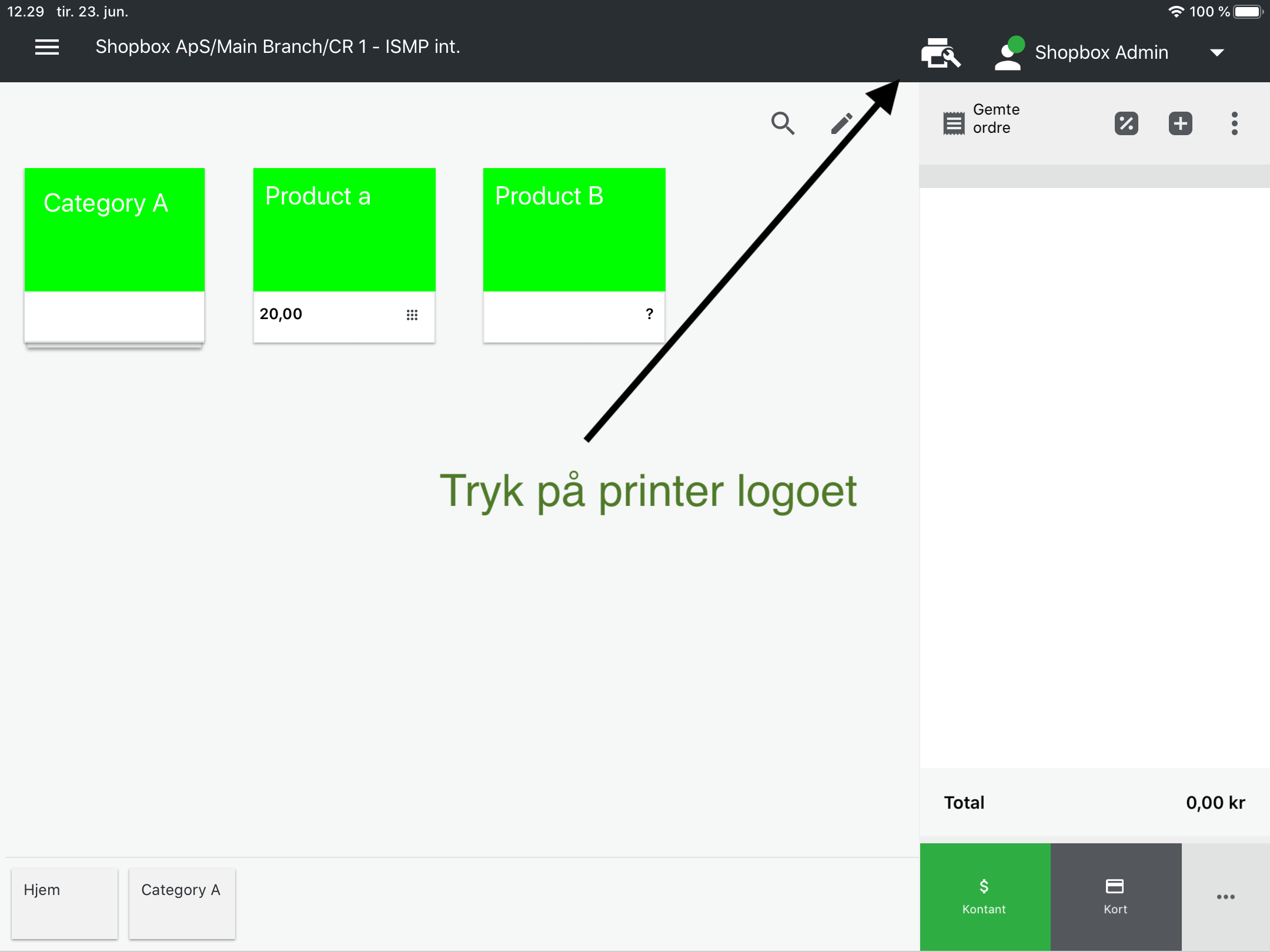Click the 20,00 price on Product a

281,314
